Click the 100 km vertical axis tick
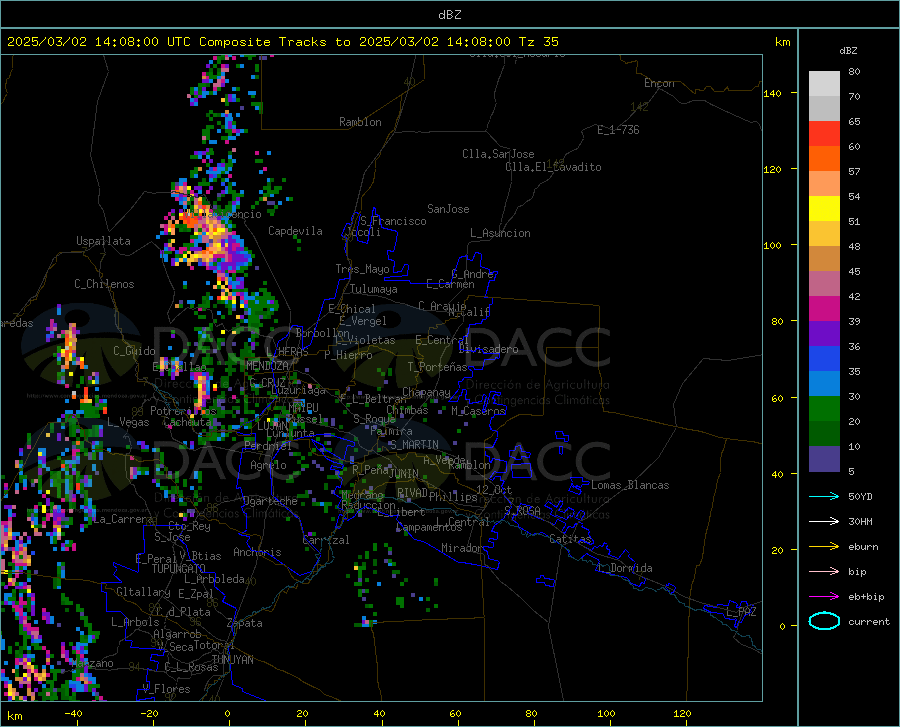900x727 pixels. (x=772, y=245)
